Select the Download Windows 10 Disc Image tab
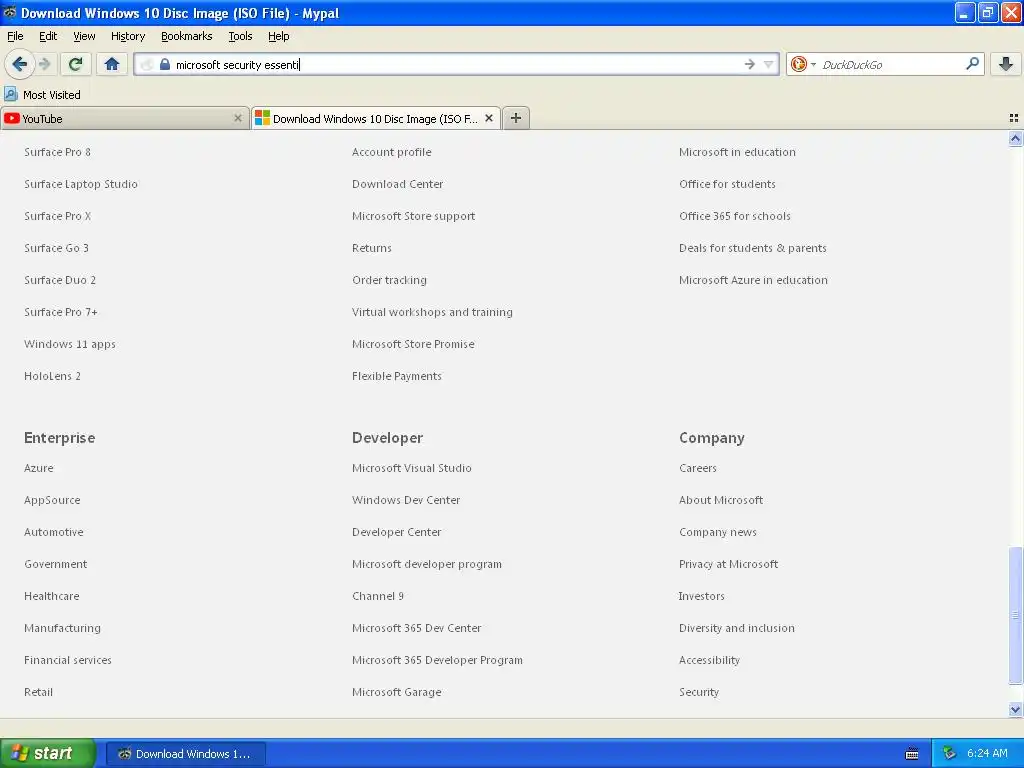This screenshot has height=768, width=1024. 376,118
